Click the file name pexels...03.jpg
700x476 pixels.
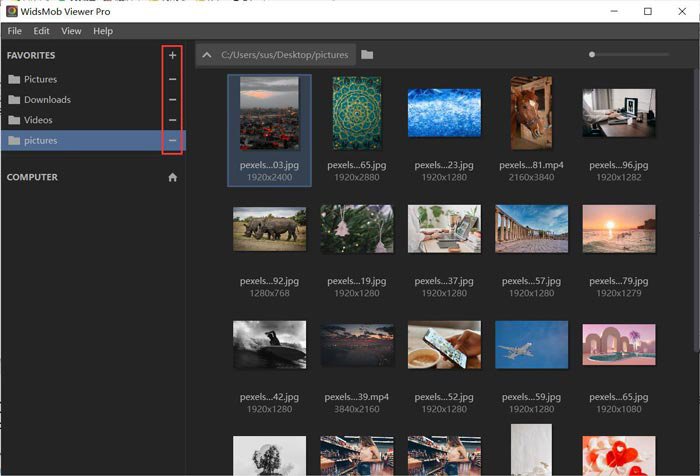[269, 165]
